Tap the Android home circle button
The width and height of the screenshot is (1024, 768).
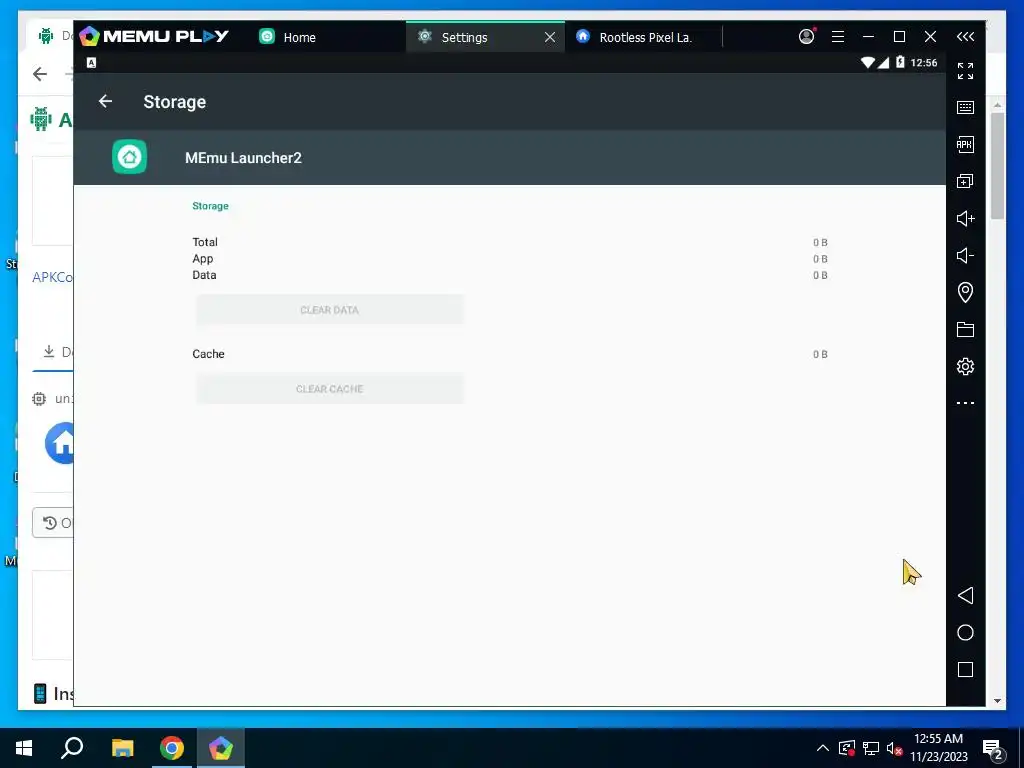pos(965,632)
